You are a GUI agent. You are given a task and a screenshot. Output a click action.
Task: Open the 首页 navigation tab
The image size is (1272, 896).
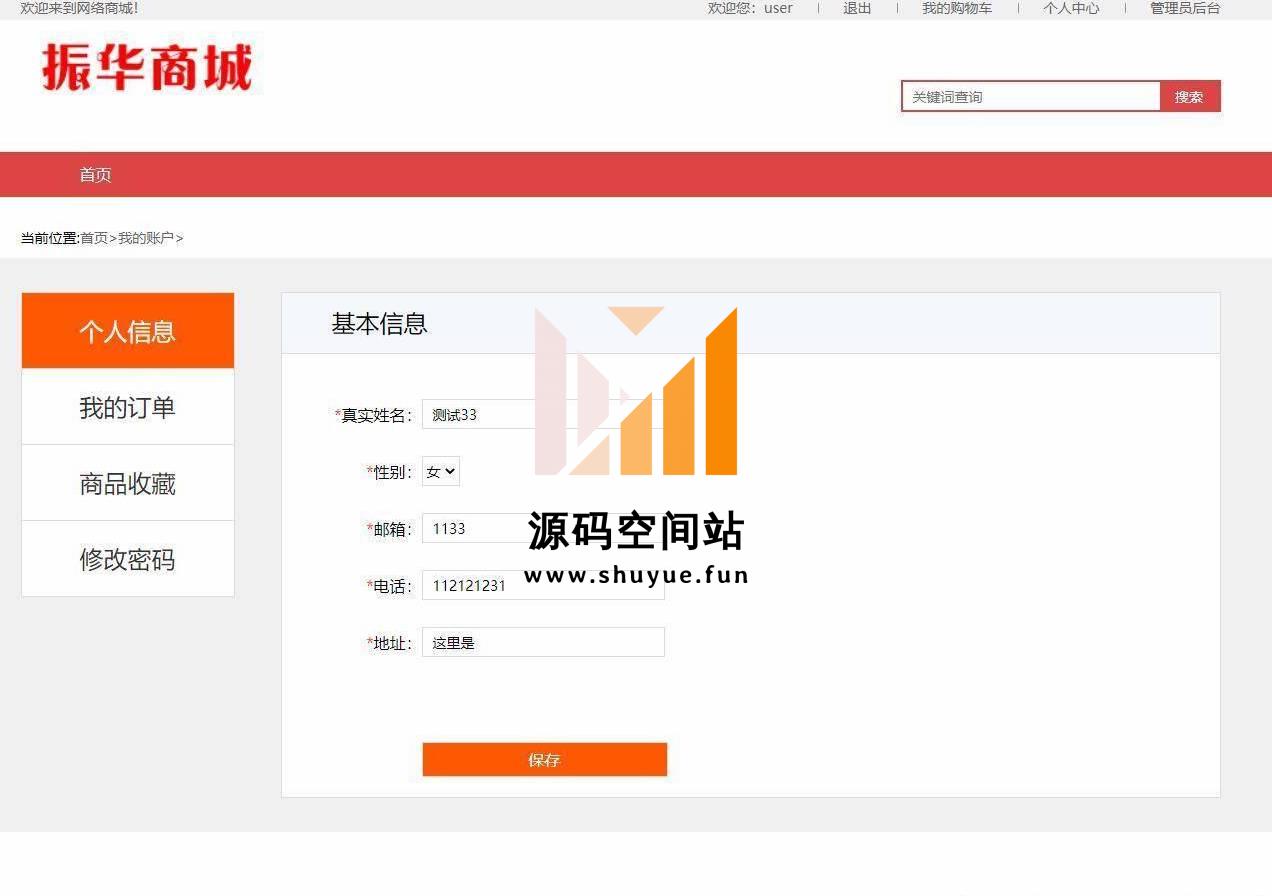click(96, 175)
